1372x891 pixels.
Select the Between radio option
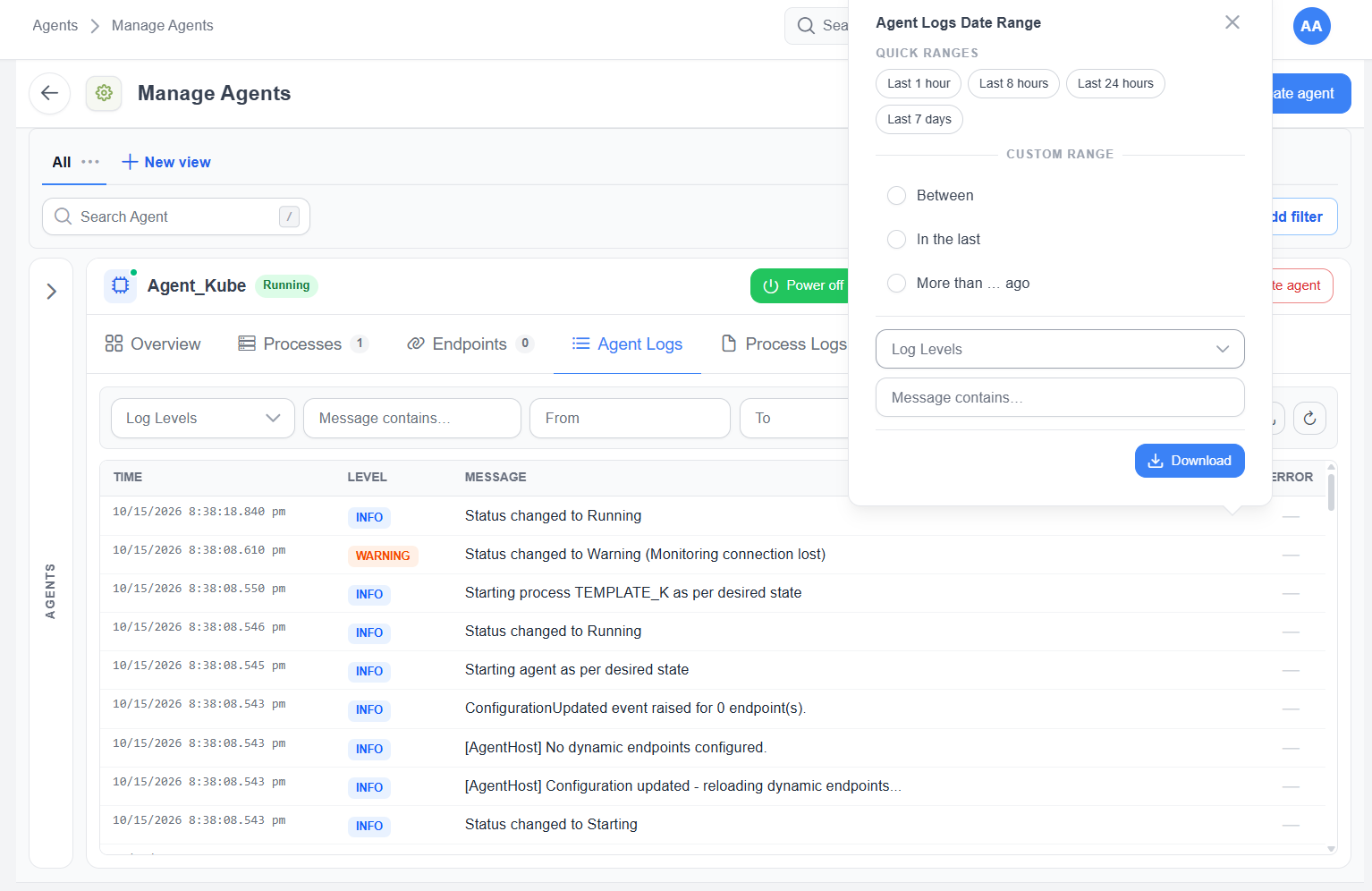coord(896,196)
